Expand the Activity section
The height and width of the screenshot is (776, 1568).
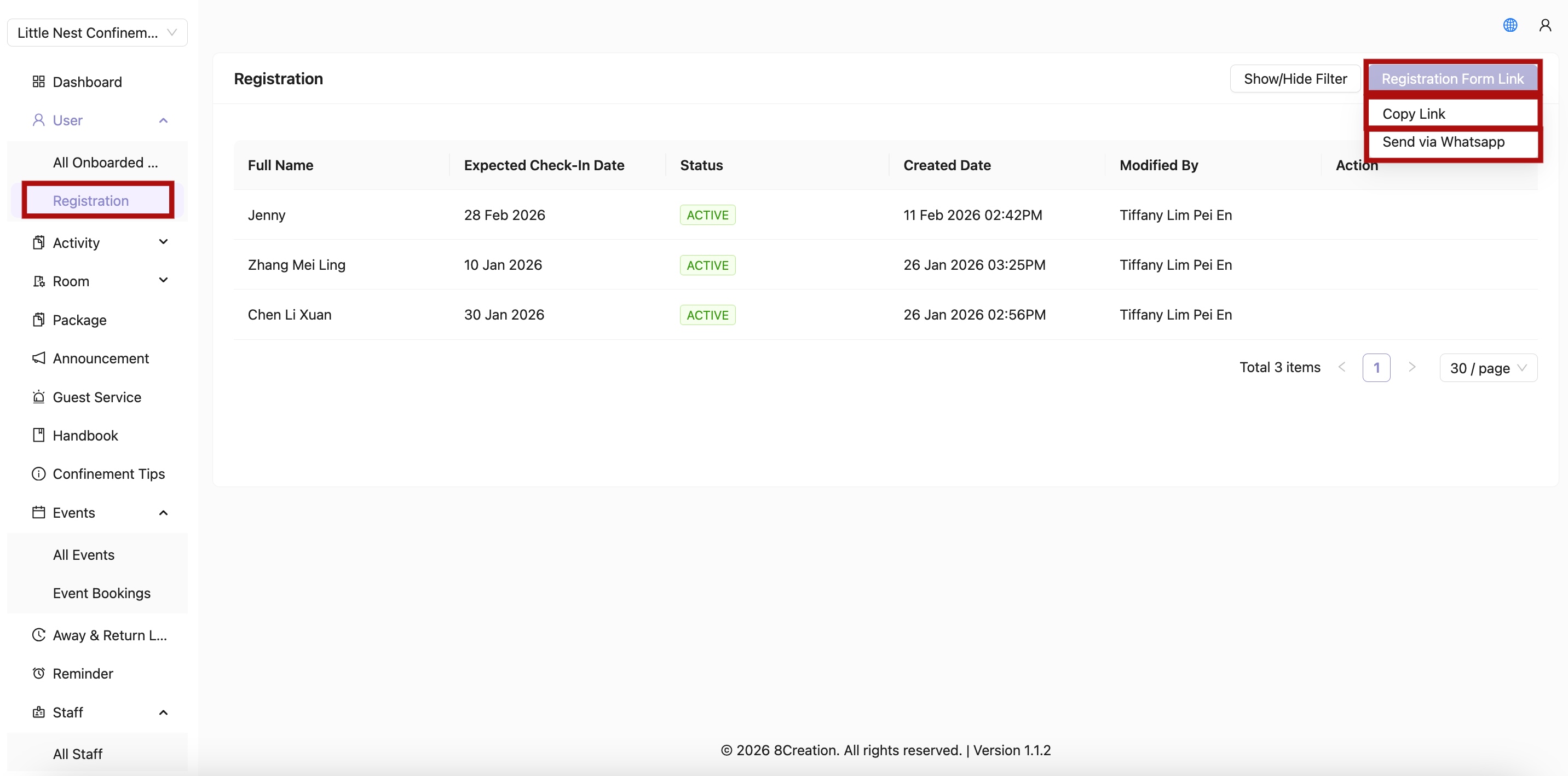pos(163,242)
